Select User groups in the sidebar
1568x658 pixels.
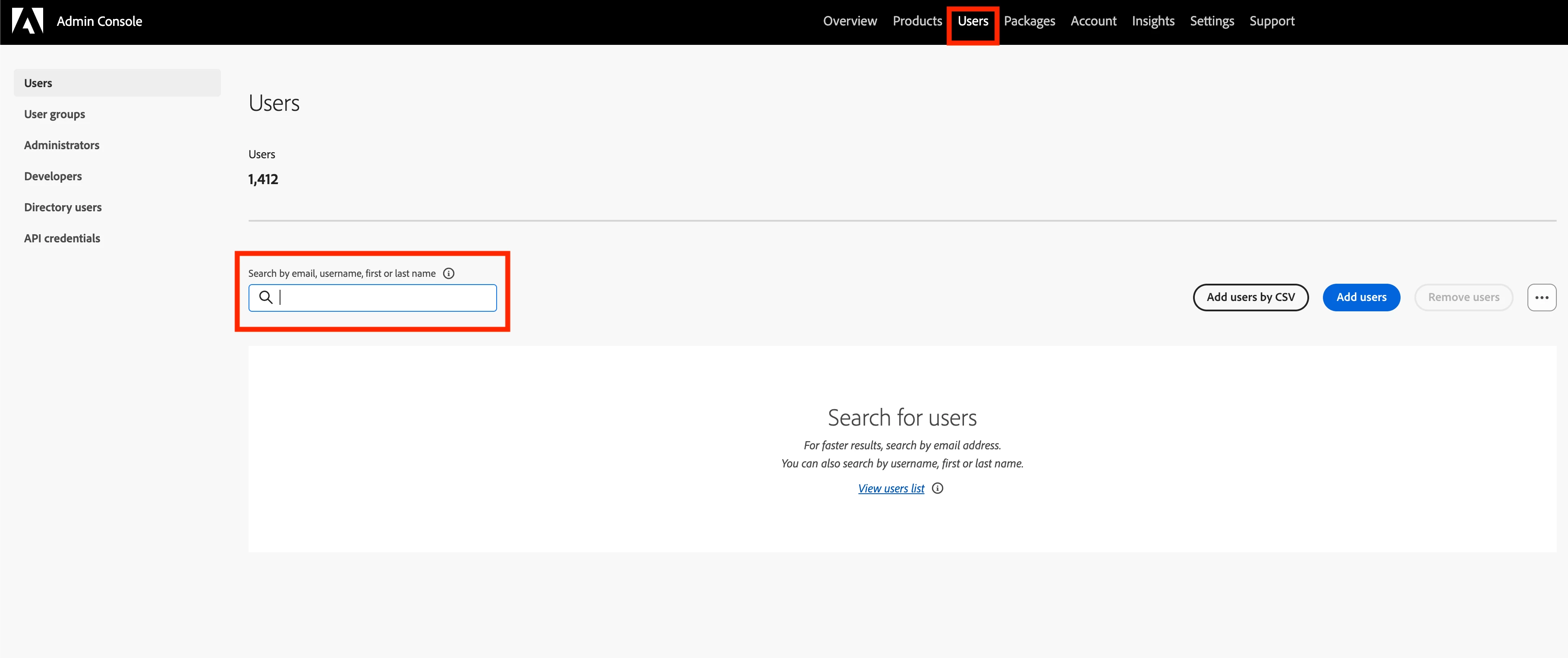(55, 114)
